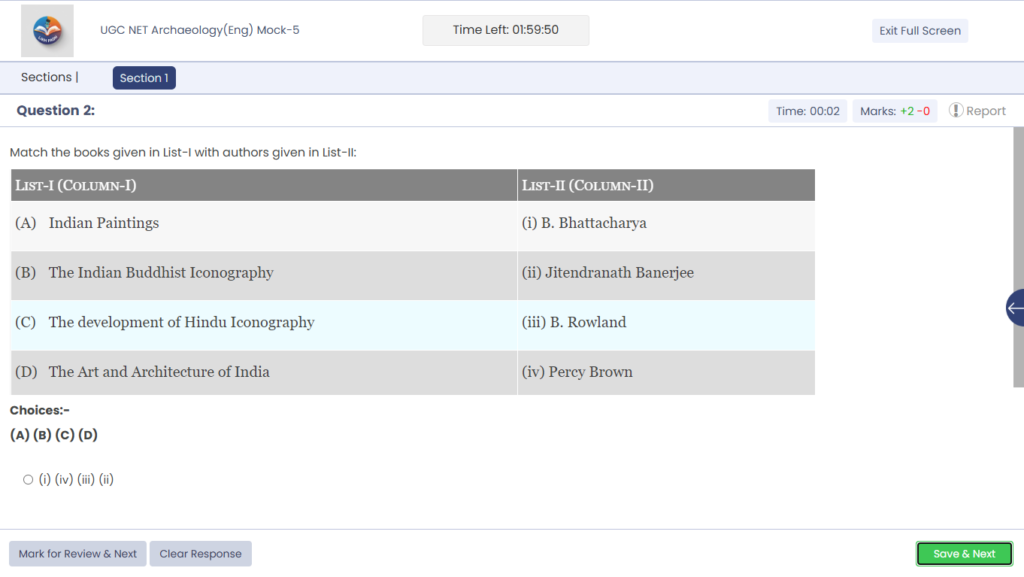Click the Percy Brown cell in List-II
The width and height of the screenshot is (1024, 577).
coord(665,372)
